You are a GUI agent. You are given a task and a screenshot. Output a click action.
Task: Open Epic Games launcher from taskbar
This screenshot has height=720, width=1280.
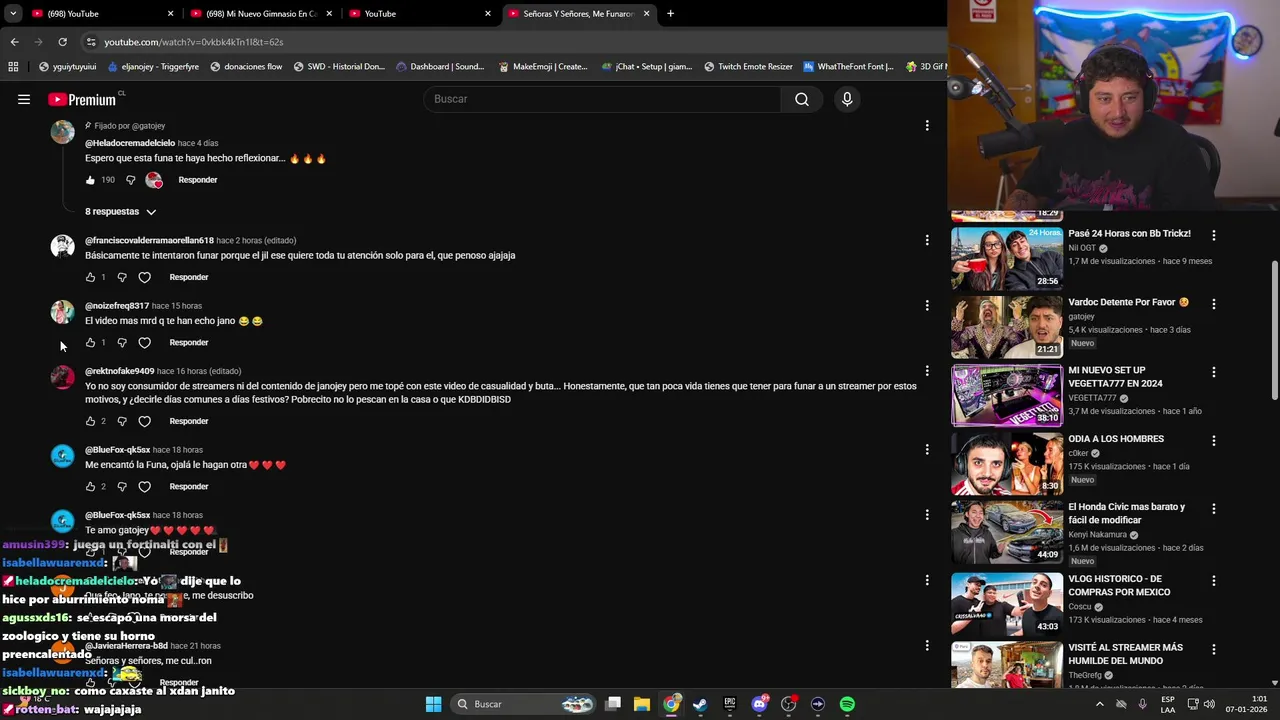[730, 704]
